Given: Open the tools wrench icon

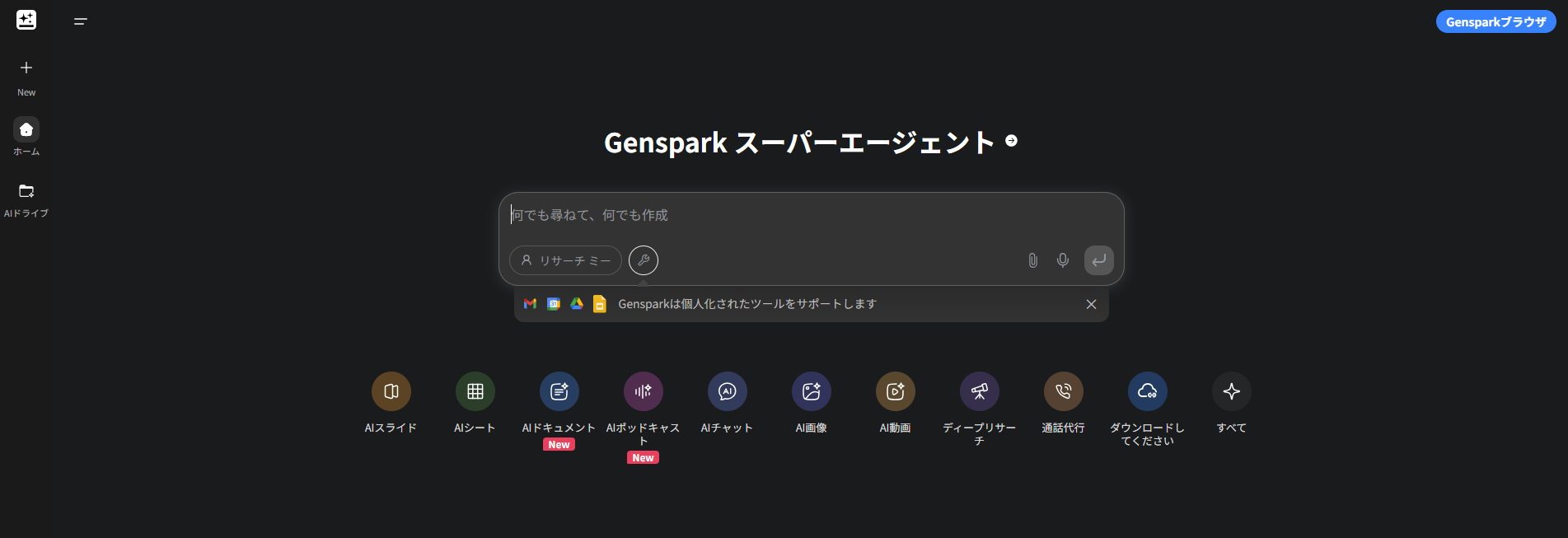Looking at the screenshot, I should click(x=644, y=260).
